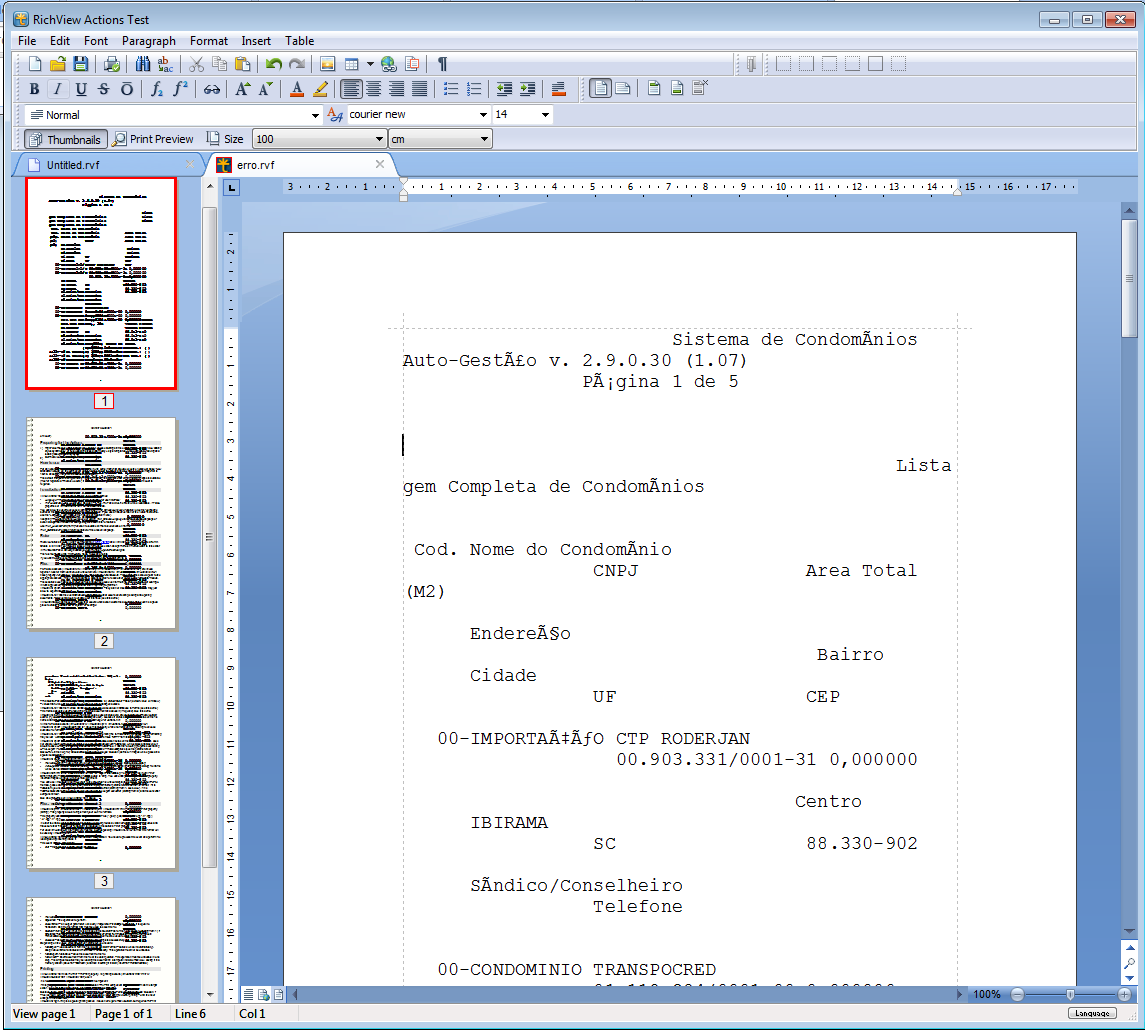
Task: Toggle Underline formatting
Action: click(81, 89)
